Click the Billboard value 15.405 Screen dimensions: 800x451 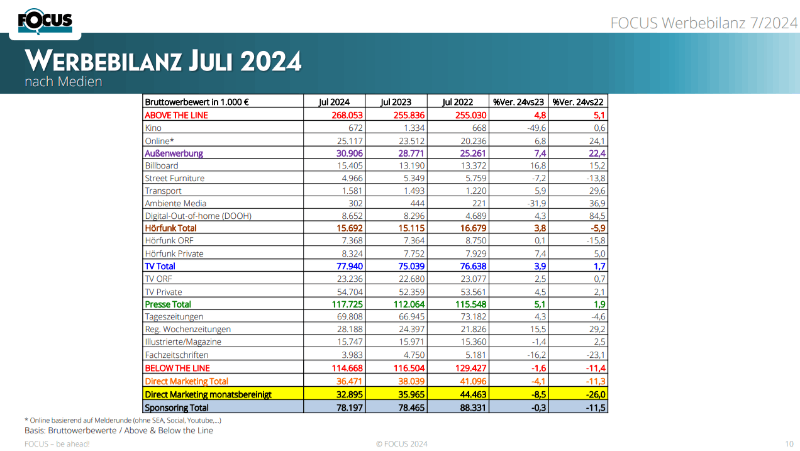349,166
